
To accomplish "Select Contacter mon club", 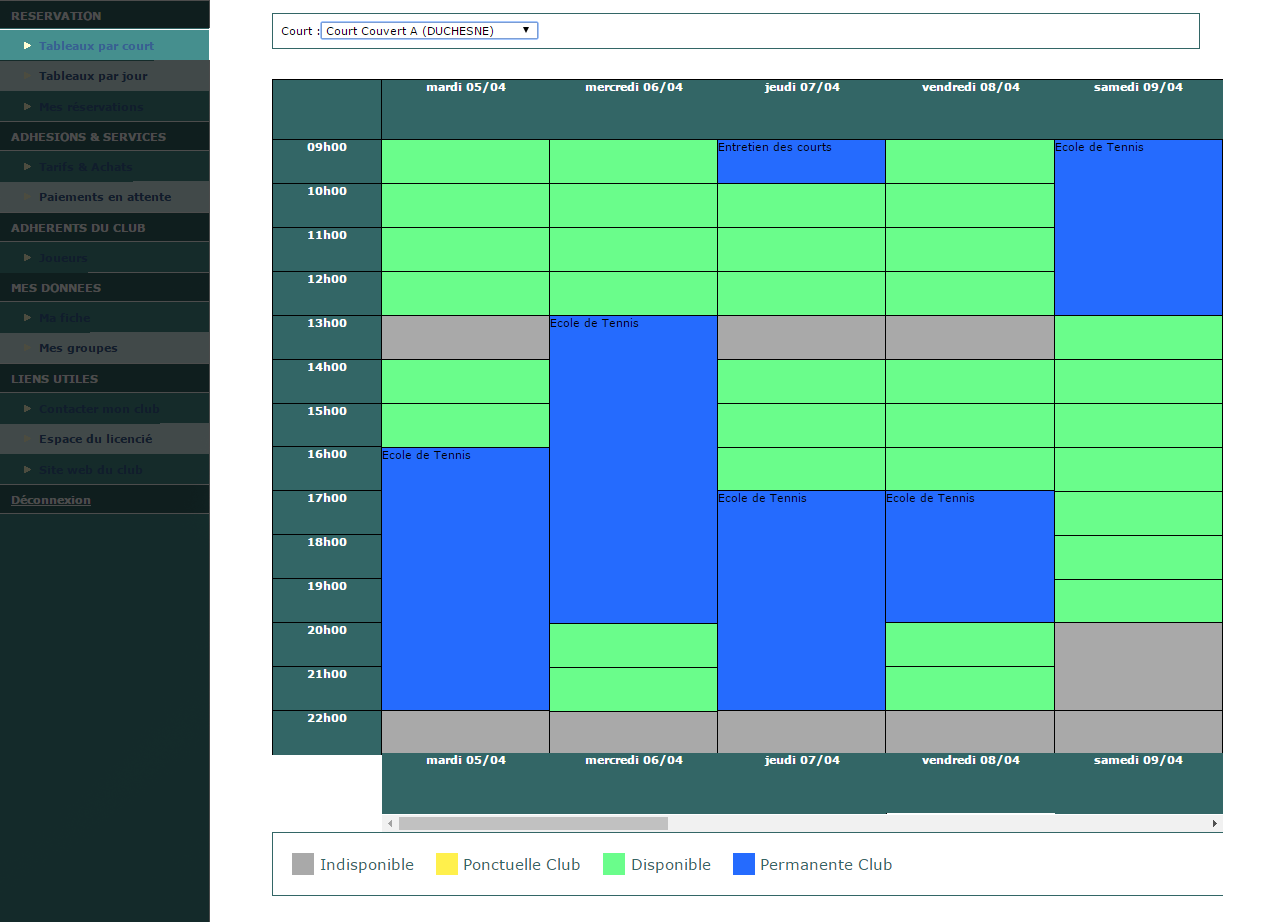I will coord(99,409).
